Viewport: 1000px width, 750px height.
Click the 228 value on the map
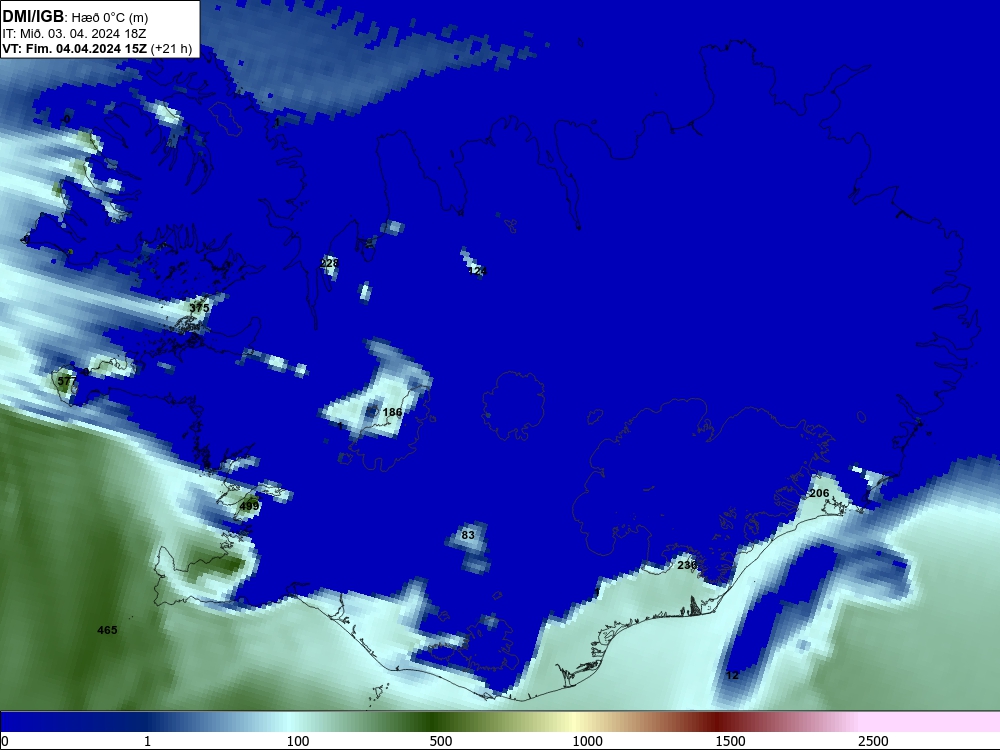tap(329, 263)
